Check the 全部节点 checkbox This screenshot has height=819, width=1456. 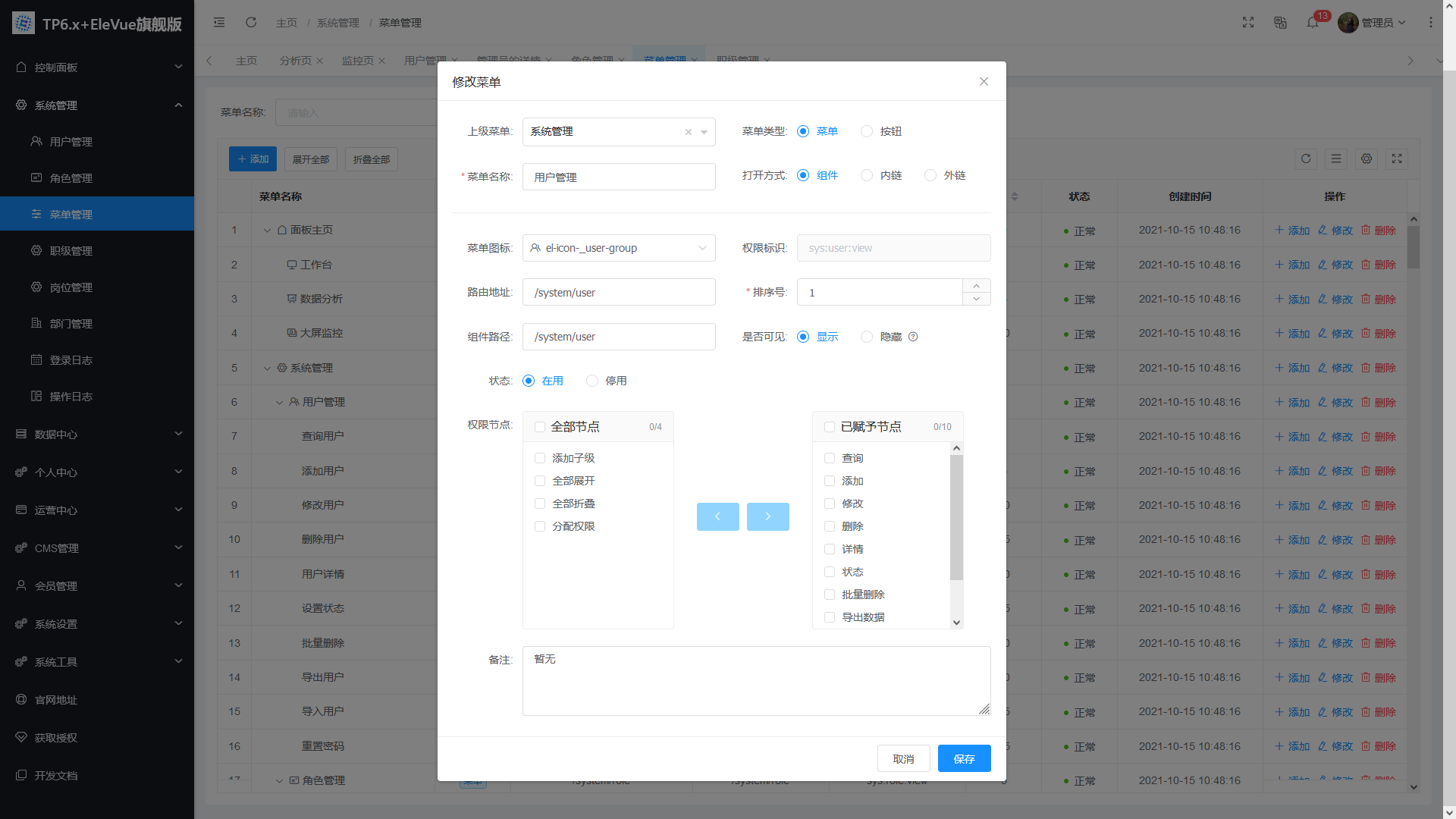point(540,427)
